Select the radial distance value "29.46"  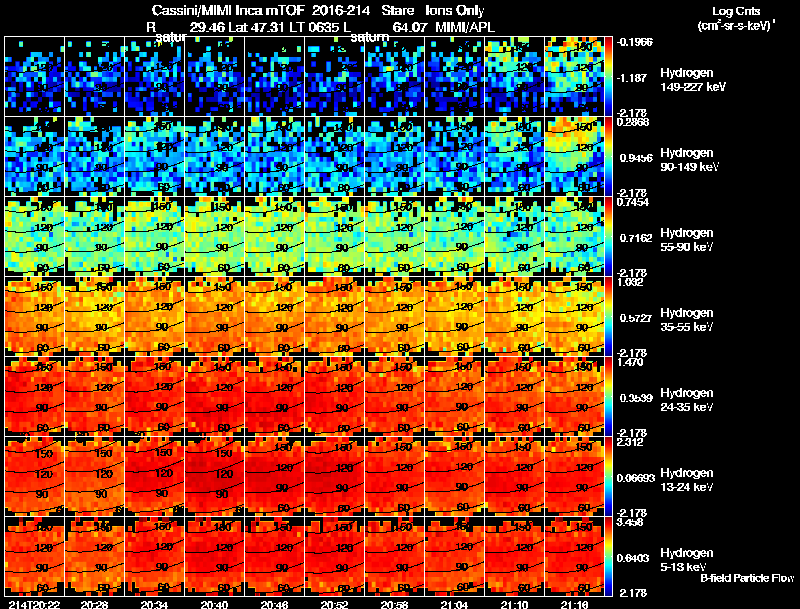pos(207,28)
